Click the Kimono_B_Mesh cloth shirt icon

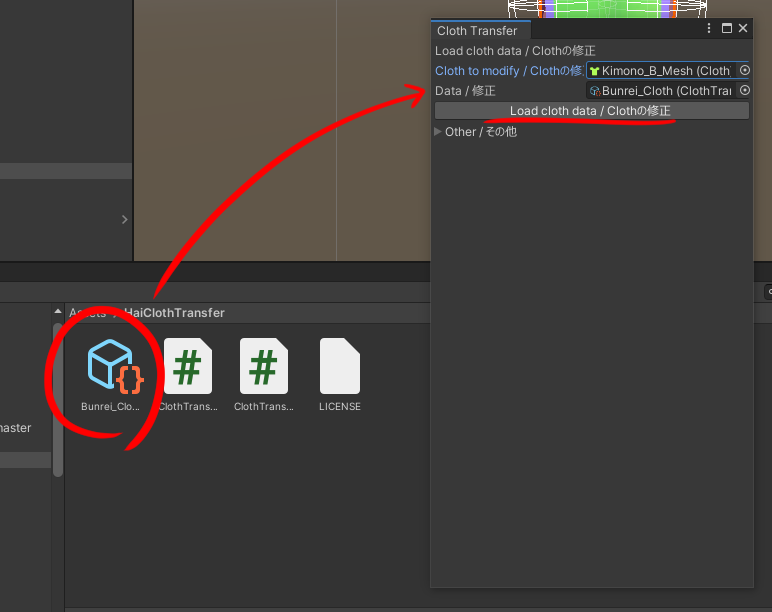point(594,71)
